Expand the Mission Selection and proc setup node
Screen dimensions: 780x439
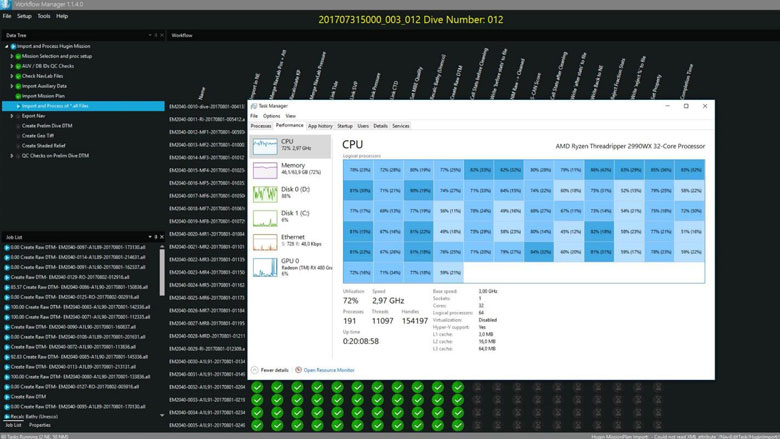(11, 56)
